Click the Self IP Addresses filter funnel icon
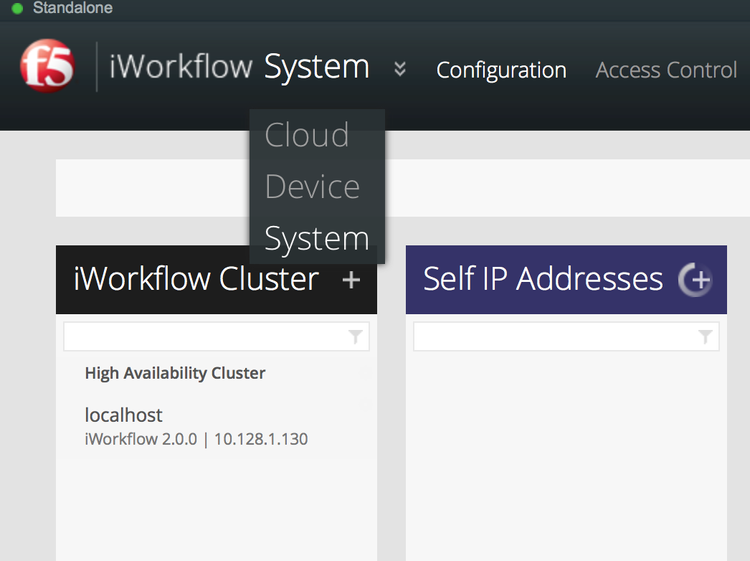The image size is (750, 561). [x=706, y=338]
